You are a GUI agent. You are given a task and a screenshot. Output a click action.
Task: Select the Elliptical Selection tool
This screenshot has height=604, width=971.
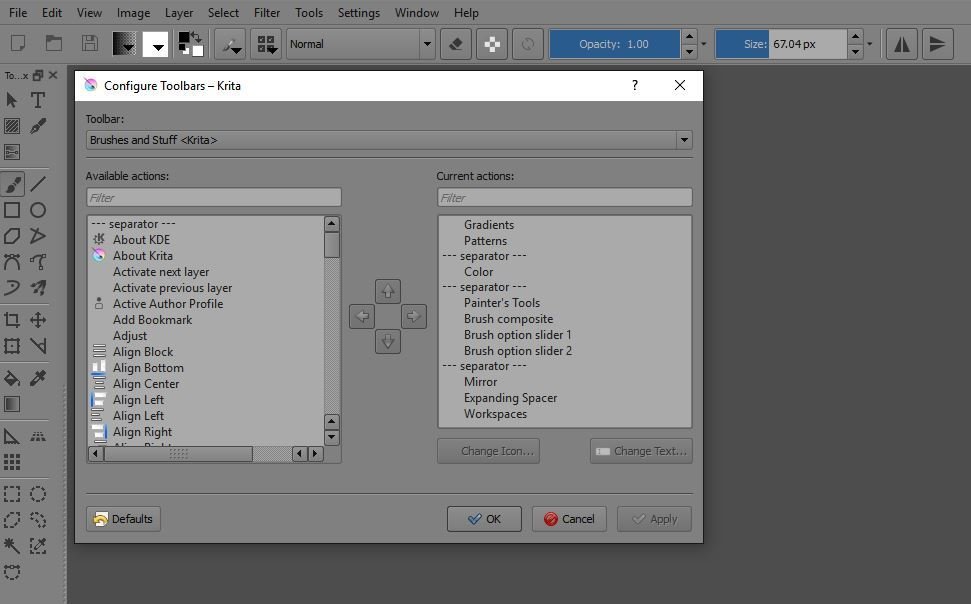point(38,494)
